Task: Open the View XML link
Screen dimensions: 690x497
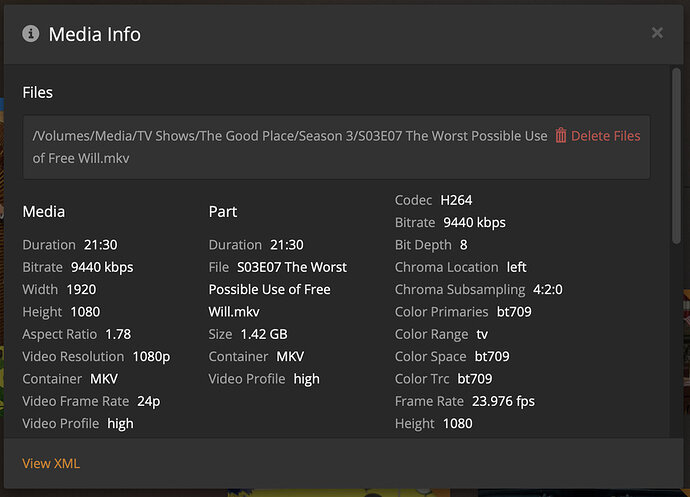Action: pyautogui.click(x=51, y=463)
